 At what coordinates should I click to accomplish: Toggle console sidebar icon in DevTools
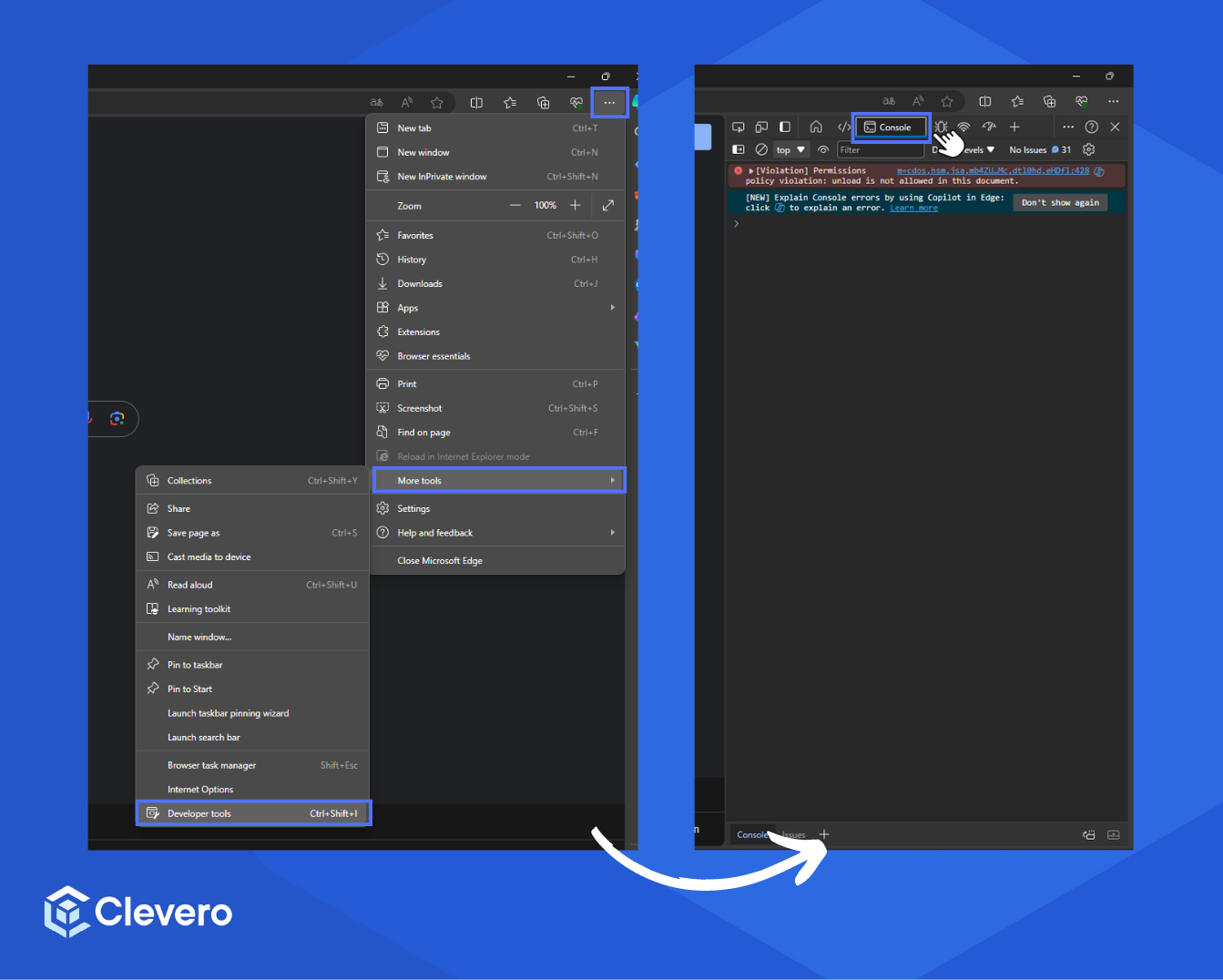pyautogui.click(x=739, y=149)
